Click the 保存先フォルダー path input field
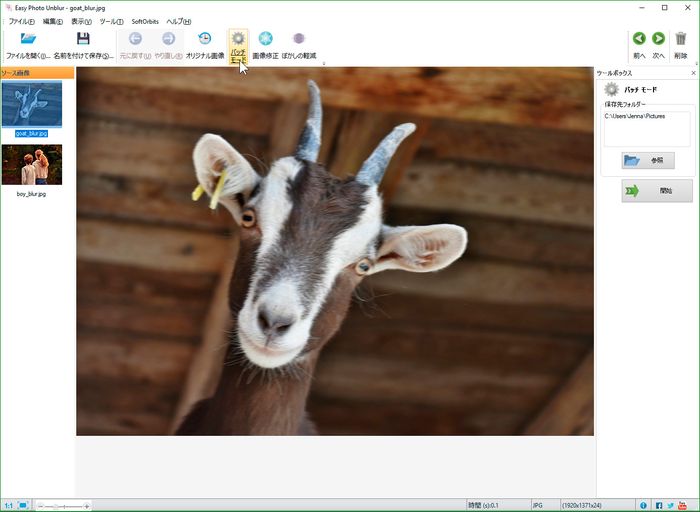 (x=647, y=129)
